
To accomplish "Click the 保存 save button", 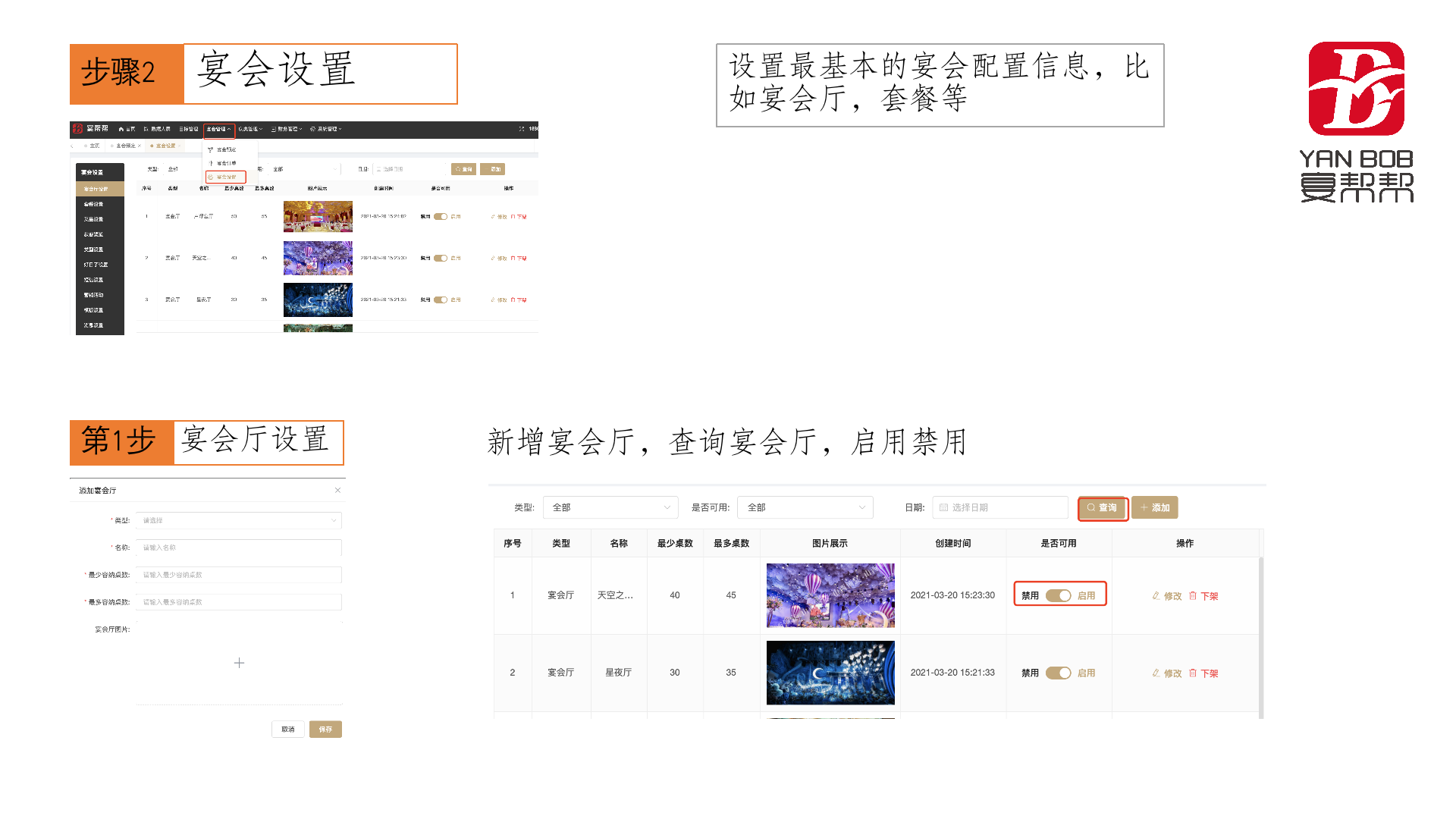I will point(325,730).
